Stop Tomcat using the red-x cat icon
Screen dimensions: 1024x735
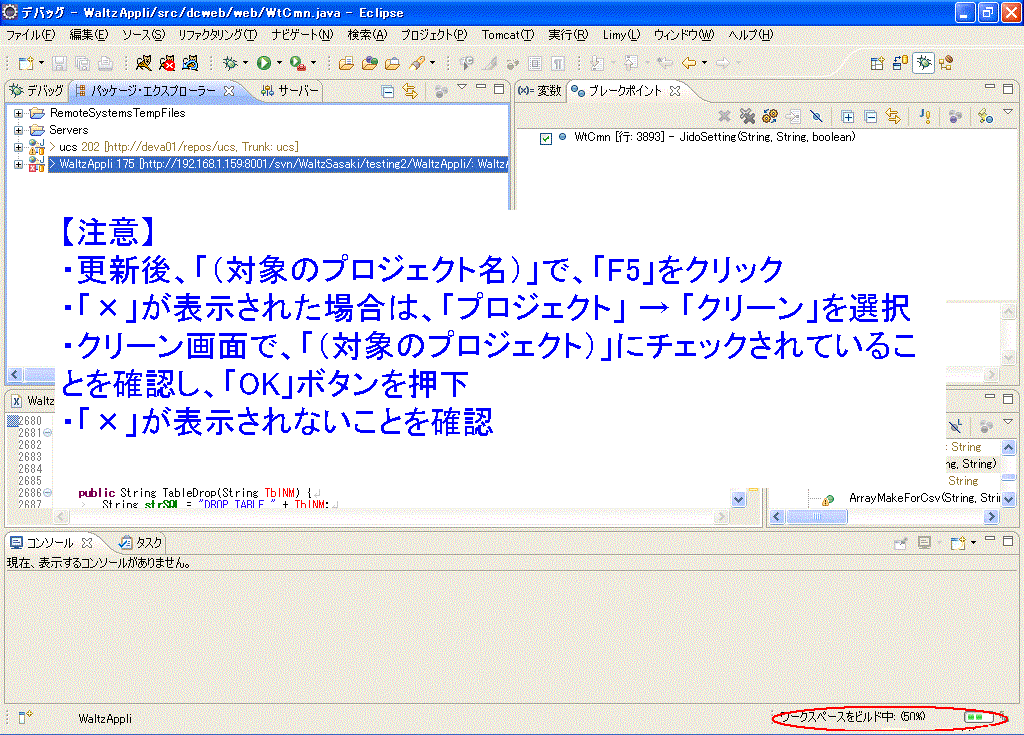(x=167, y=63)
